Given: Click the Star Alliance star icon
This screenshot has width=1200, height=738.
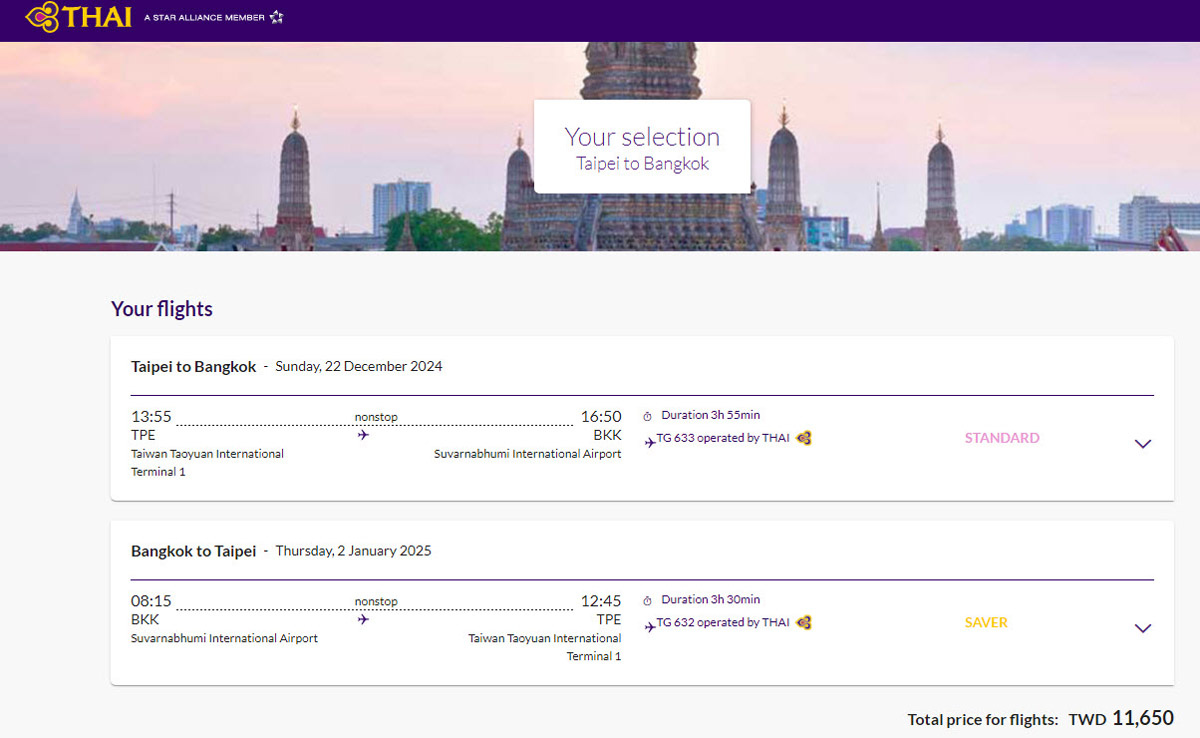Looking at the screenshot, I should (277, 17).
